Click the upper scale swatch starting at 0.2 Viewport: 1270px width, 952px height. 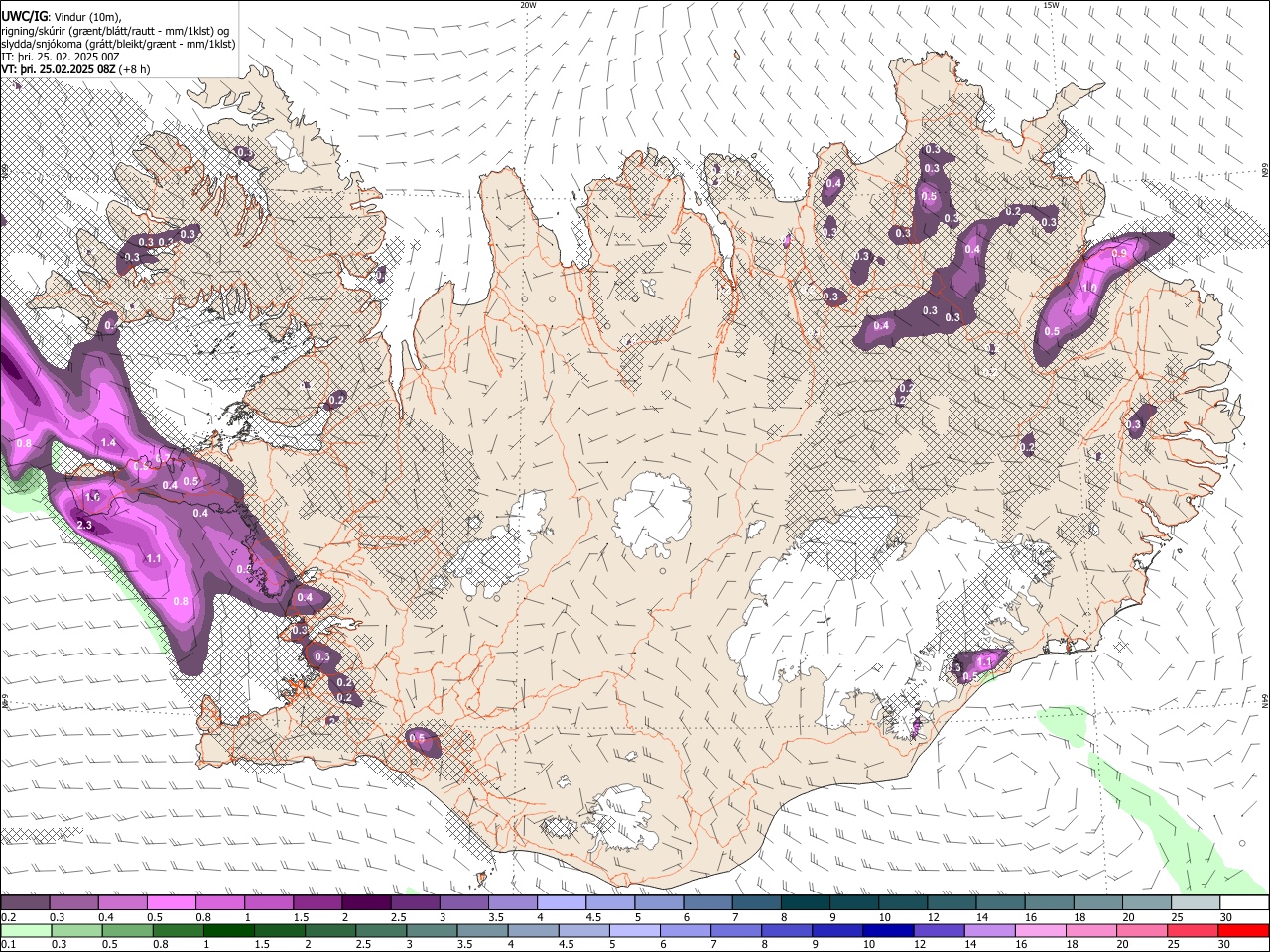(25, 903)
